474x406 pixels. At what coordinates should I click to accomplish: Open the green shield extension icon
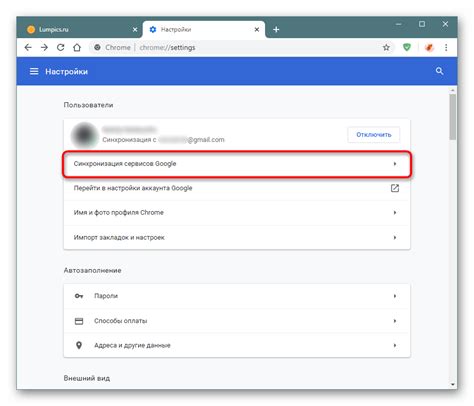(x=407, y=47)
